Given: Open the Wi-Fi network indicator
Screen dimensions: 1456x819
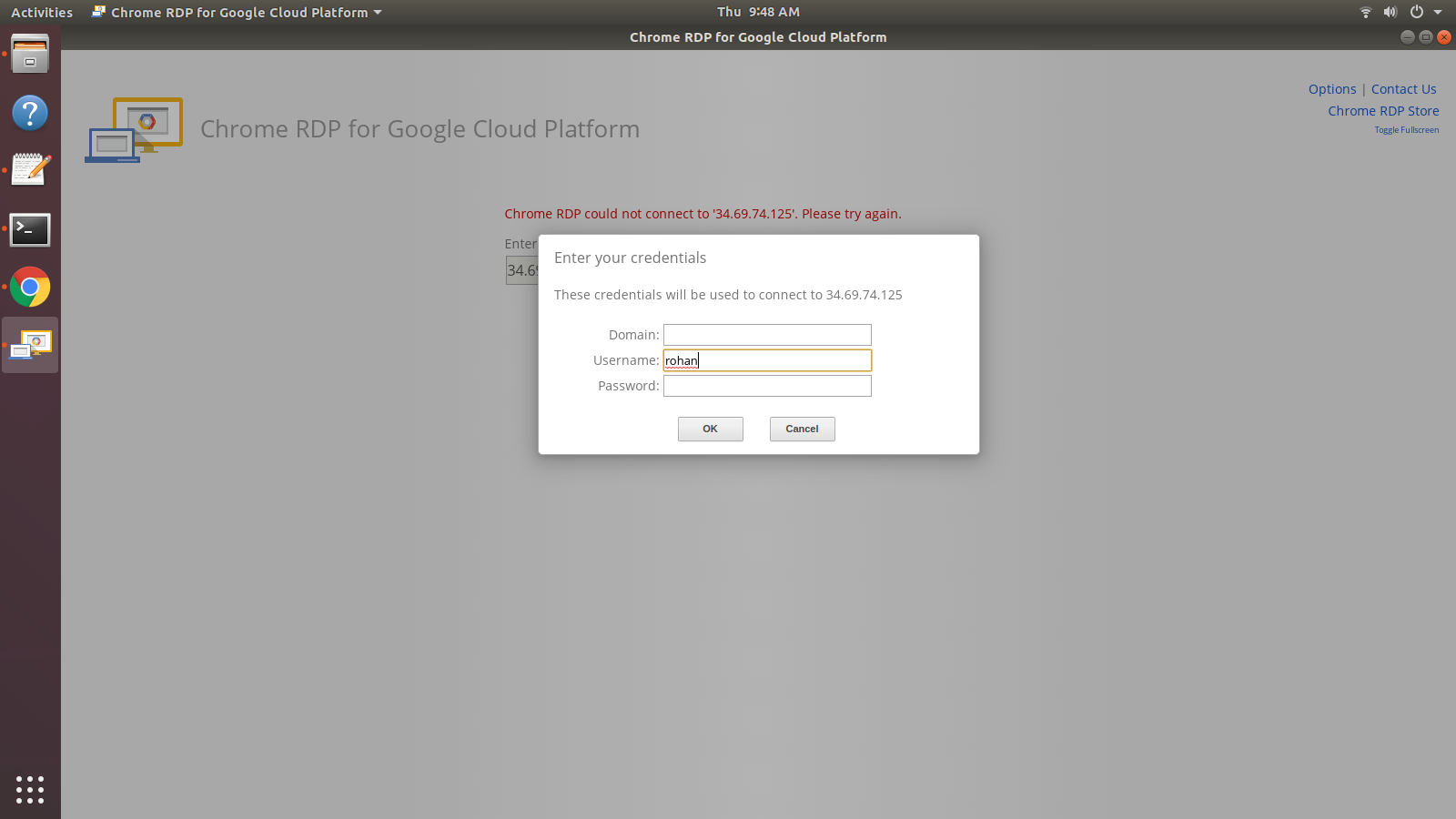Looking at the screenshot, I should pyautogui.click(x=1365, y=12).
